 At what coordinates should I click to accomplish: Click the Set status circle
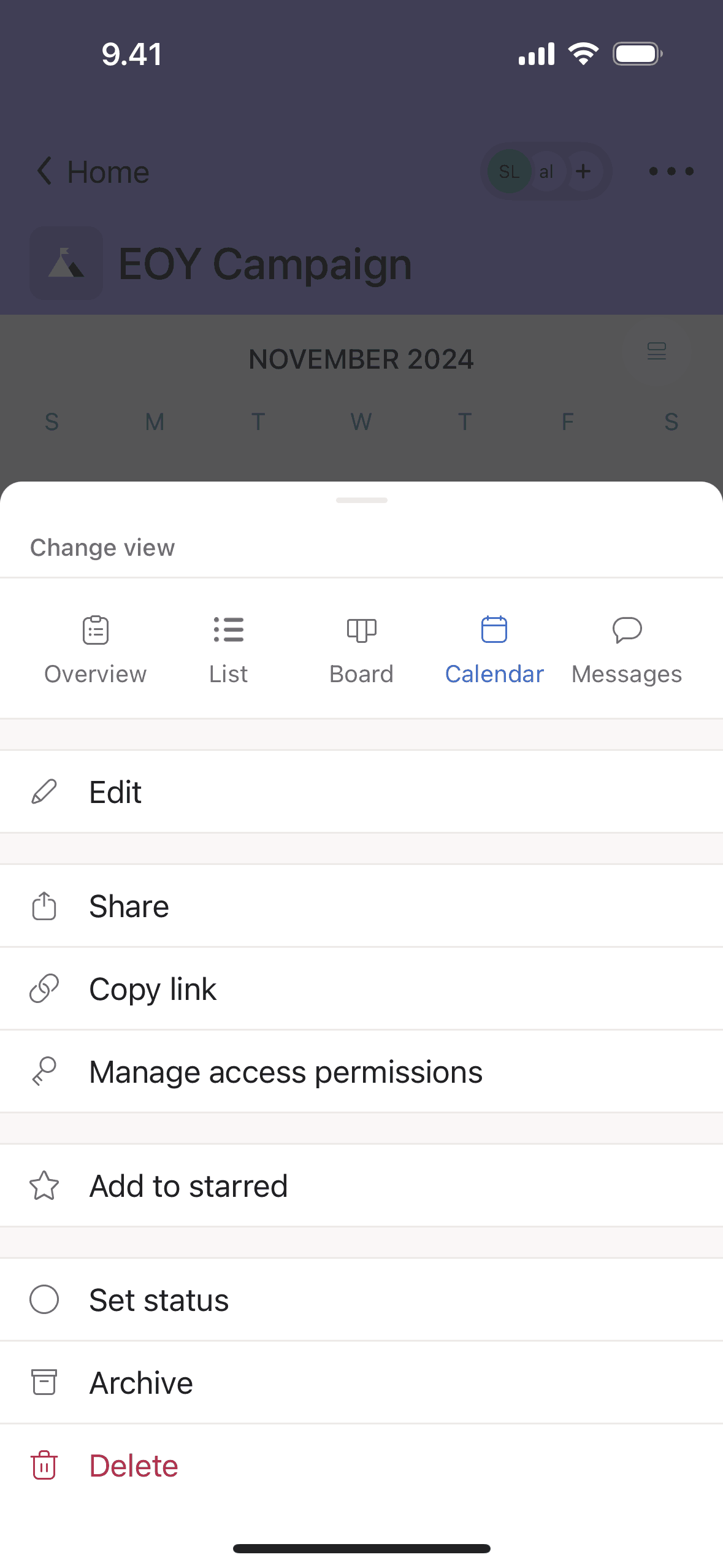[x=44, y=1300]
